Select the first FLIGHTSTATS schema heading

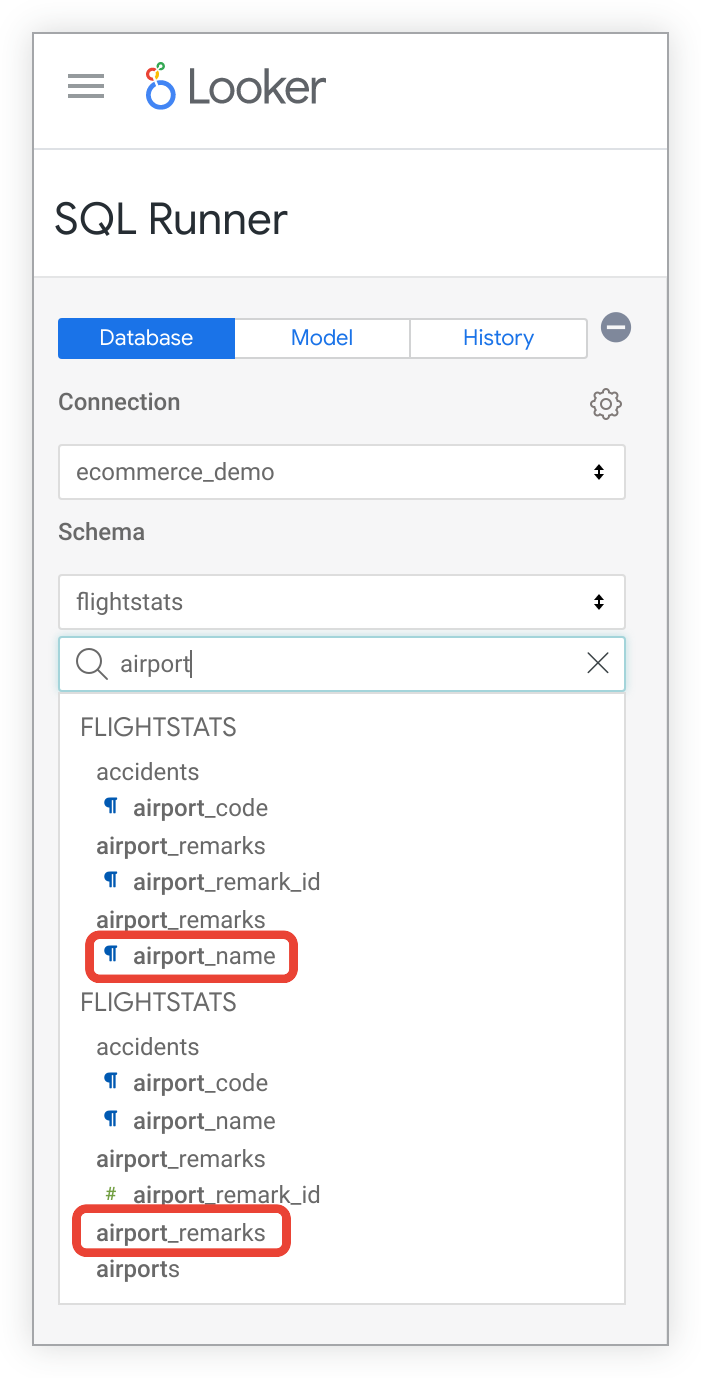click(159, 727)
